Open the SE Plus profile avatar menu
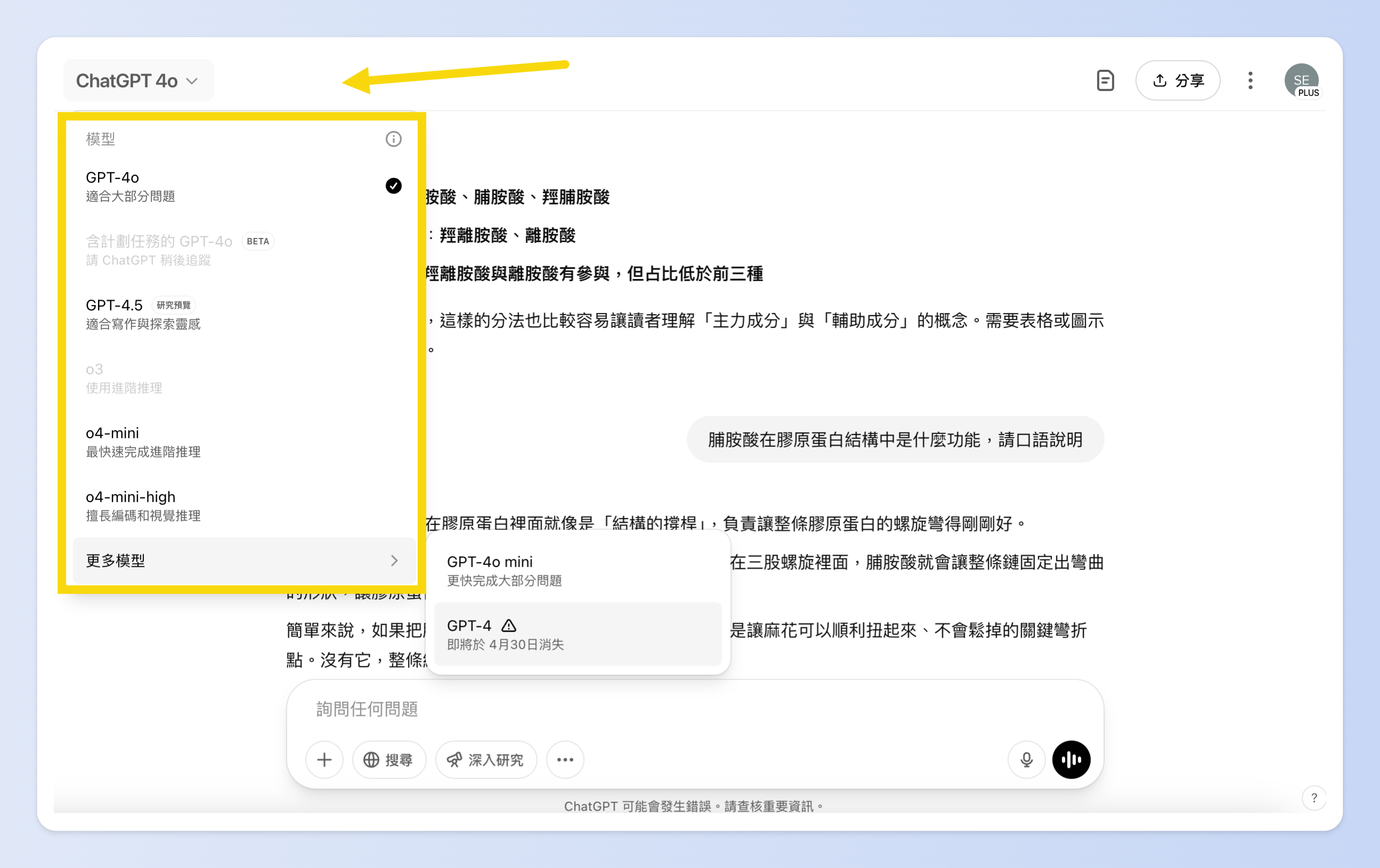Screen dimensions: 1380x868 click(1302, 81)
